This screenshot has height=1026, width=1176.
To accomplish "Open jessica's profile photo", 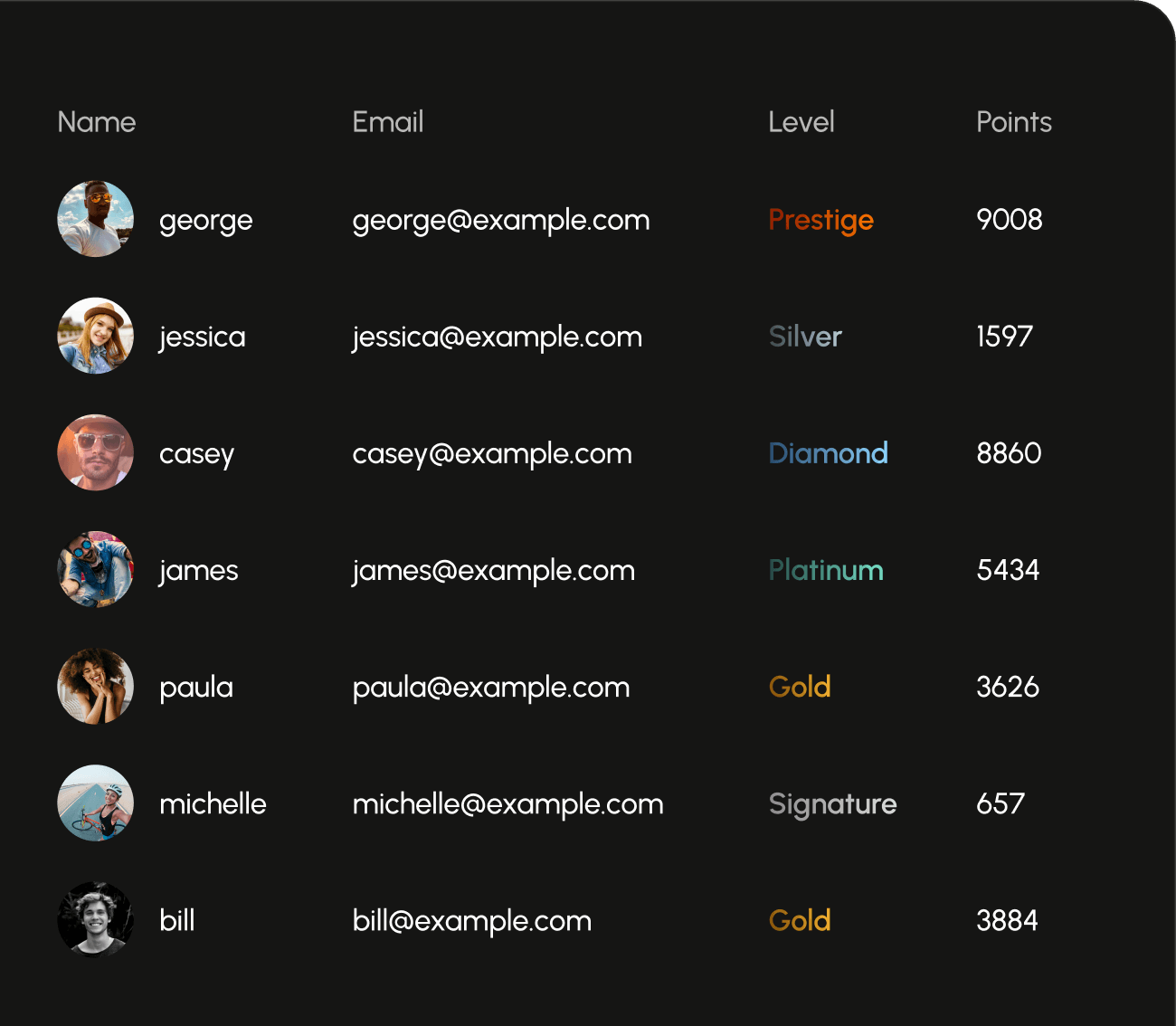I will (x=95, y=336).
